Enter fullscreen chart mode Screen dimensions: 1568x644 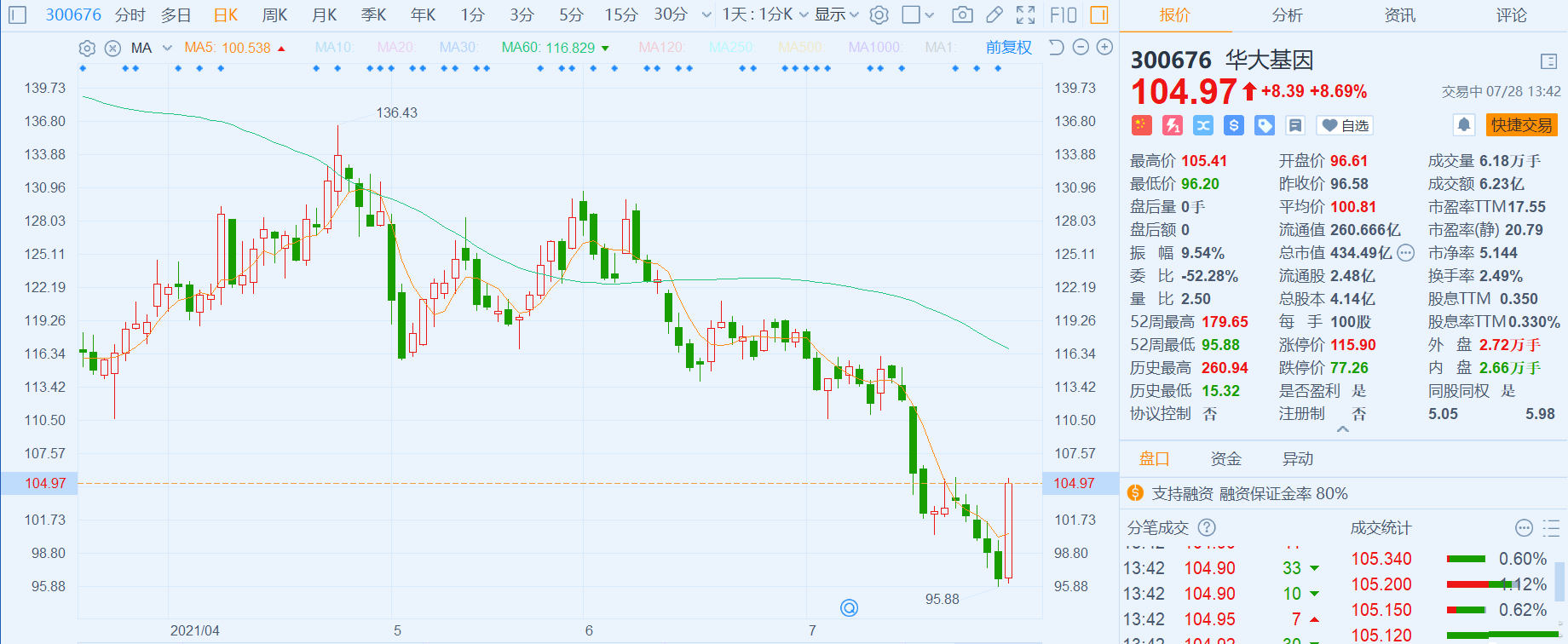pos(1026,14)
